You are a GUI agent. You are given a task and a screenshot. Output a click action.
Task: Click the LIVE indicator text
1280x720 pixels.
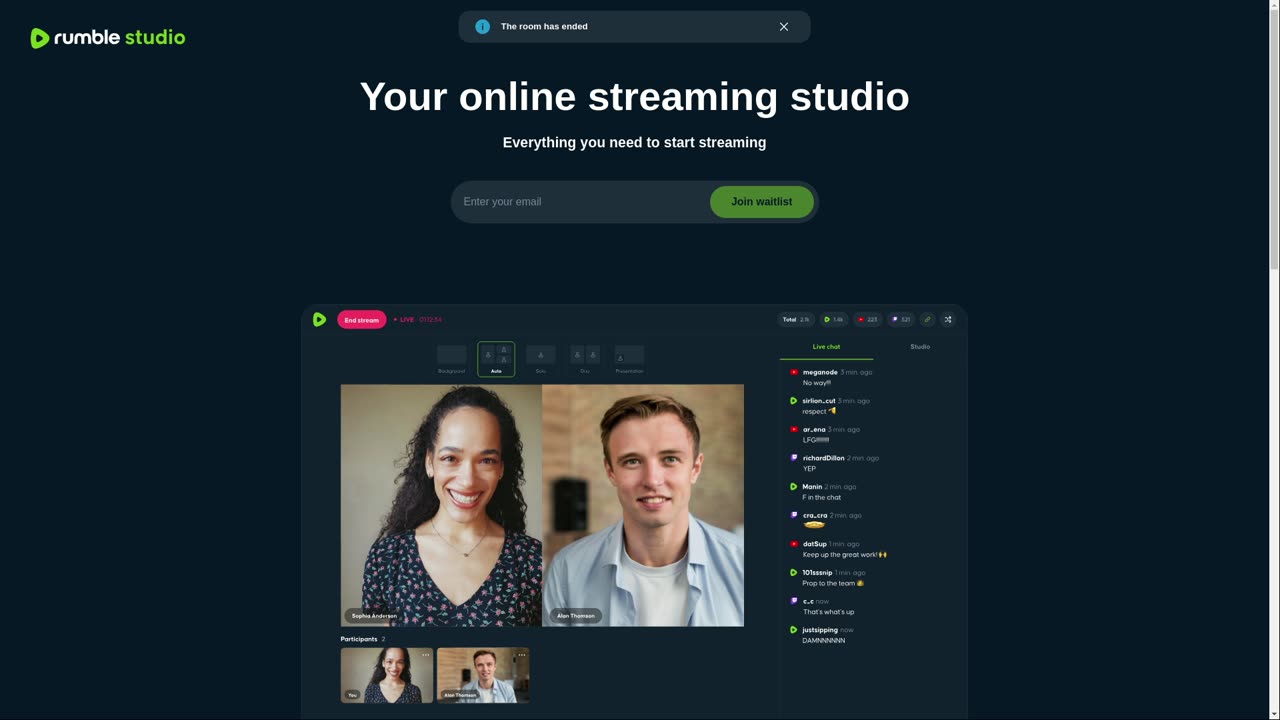(407, 320)
